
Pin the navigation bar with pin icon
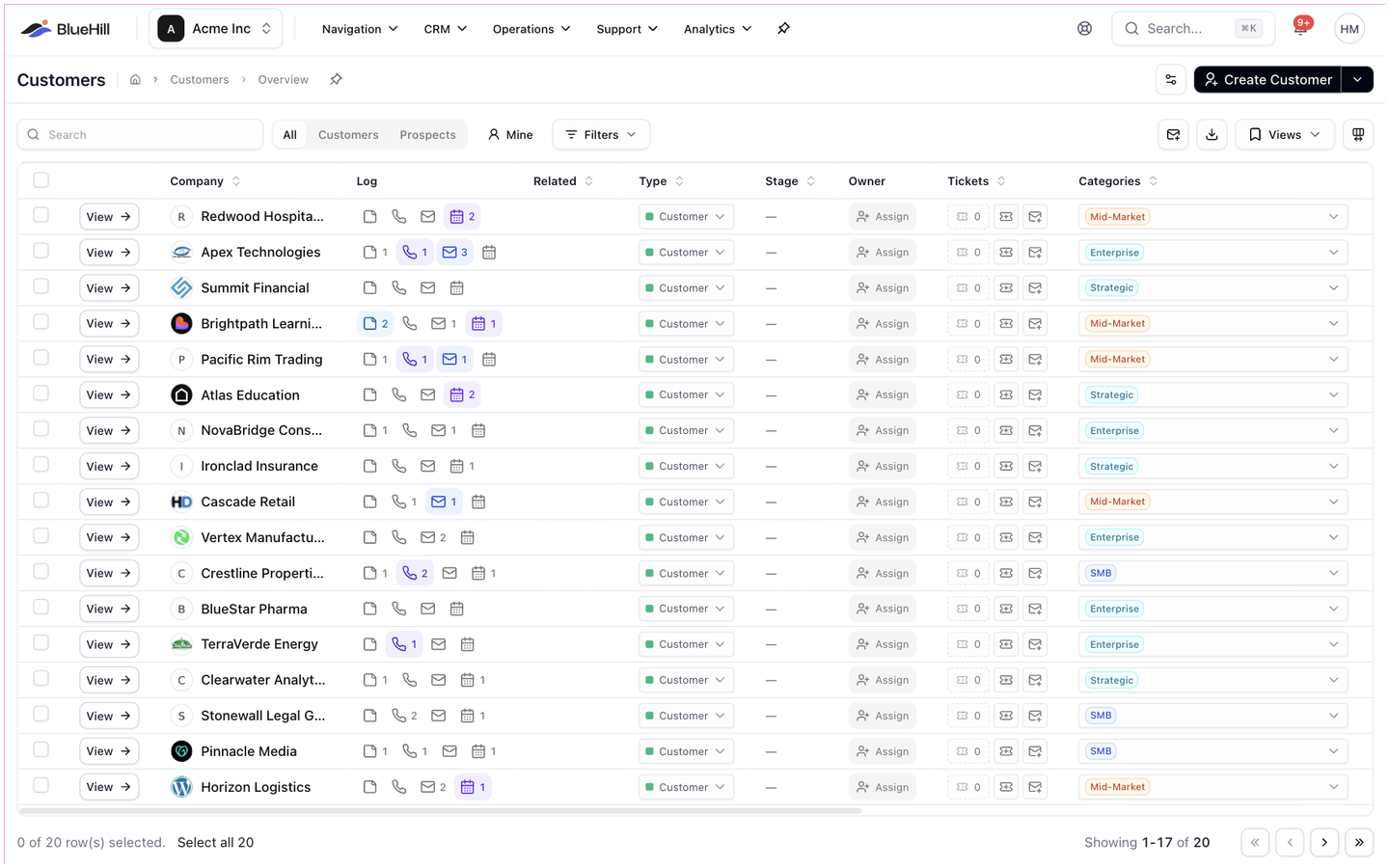(x=783, y=29)
